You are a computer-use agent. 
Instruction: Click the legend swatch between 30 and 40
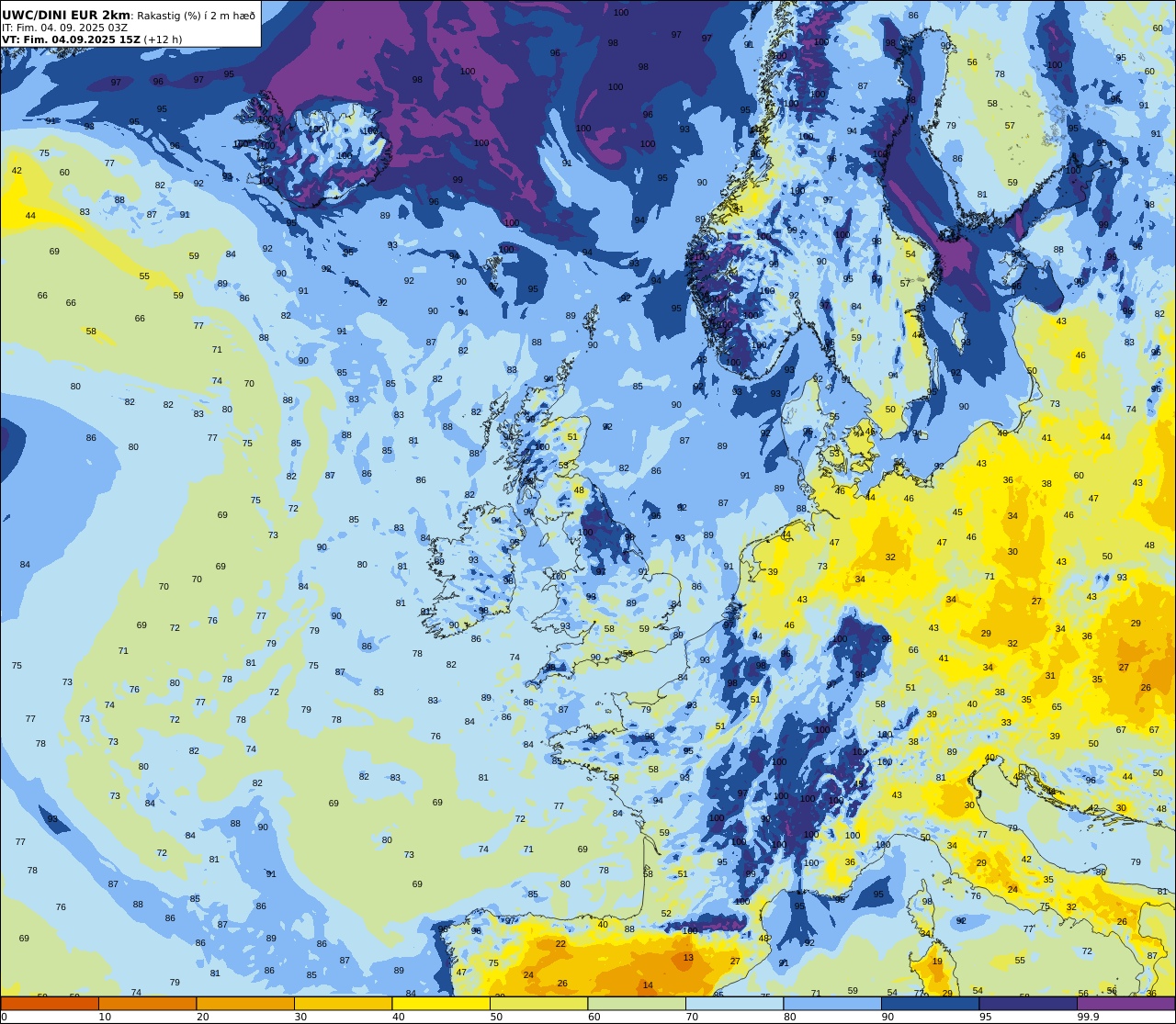343,1004
